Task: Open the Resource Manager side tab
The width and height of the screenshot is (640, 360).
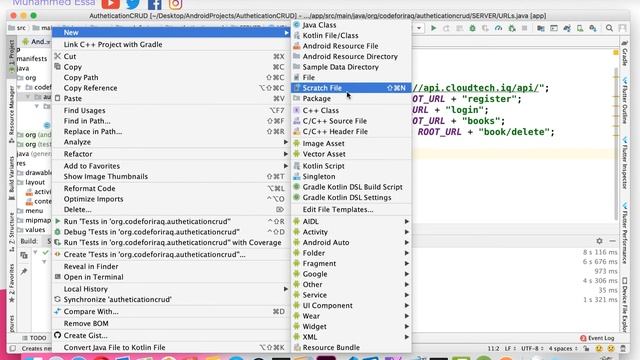Action: [x=11, y=115]
